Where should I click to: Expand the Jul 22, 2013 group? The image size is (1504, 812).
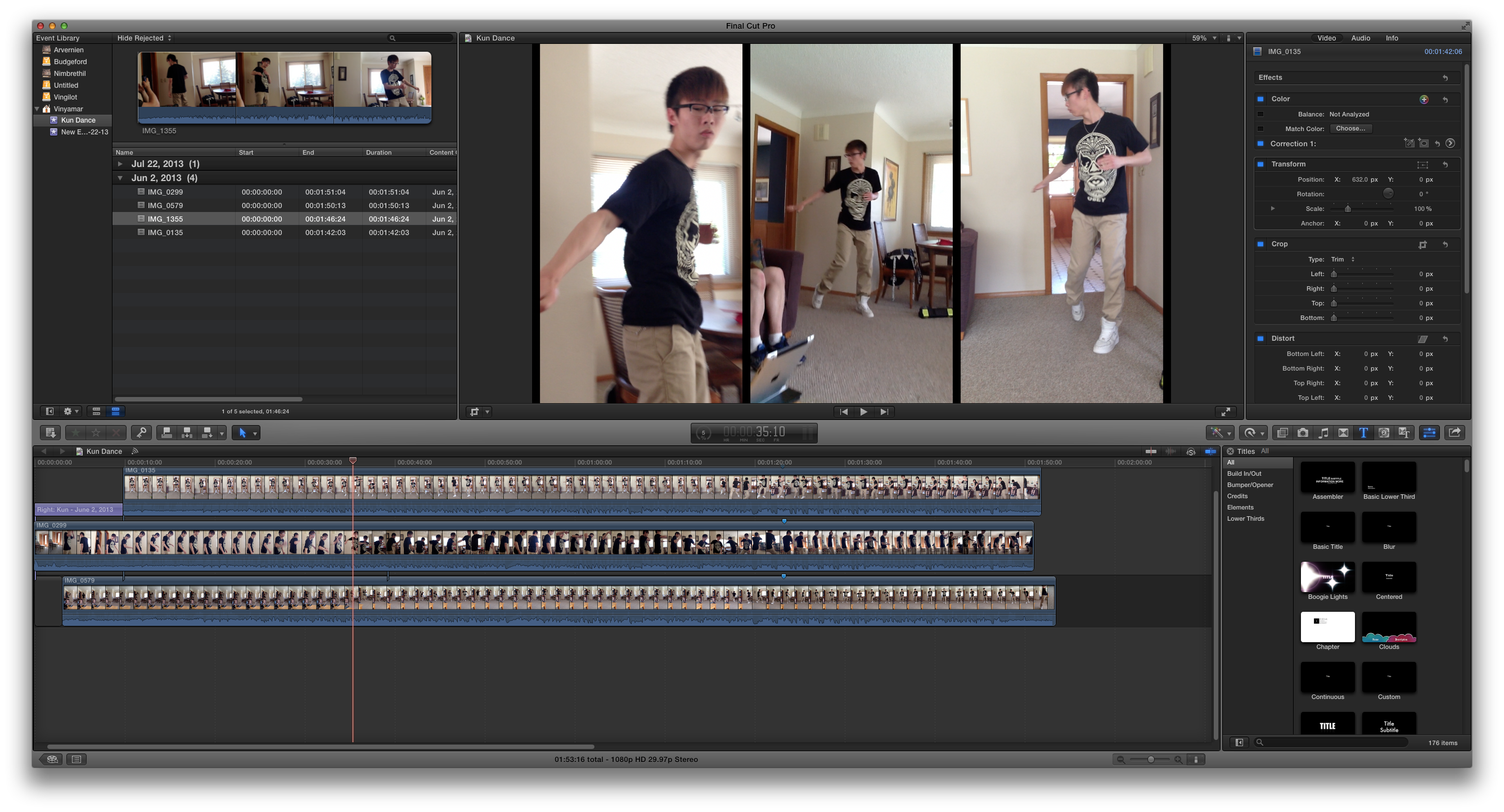click(120, 164)
